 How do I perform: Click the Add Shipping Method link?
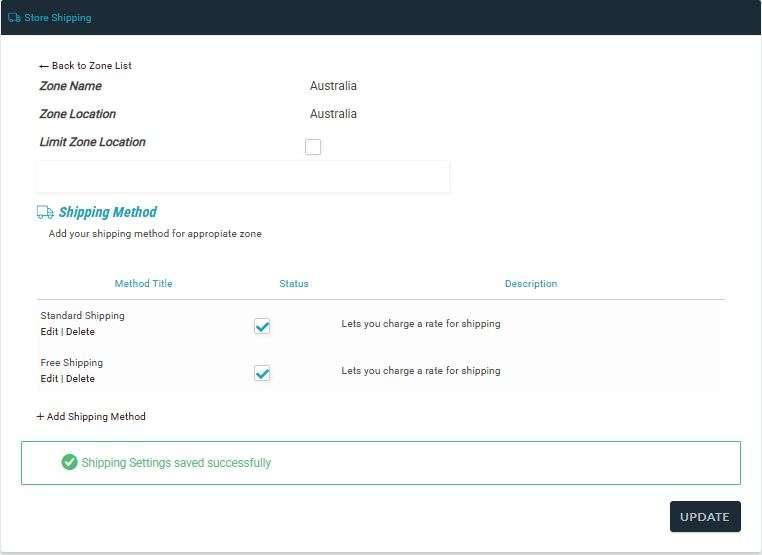(96, 417)
